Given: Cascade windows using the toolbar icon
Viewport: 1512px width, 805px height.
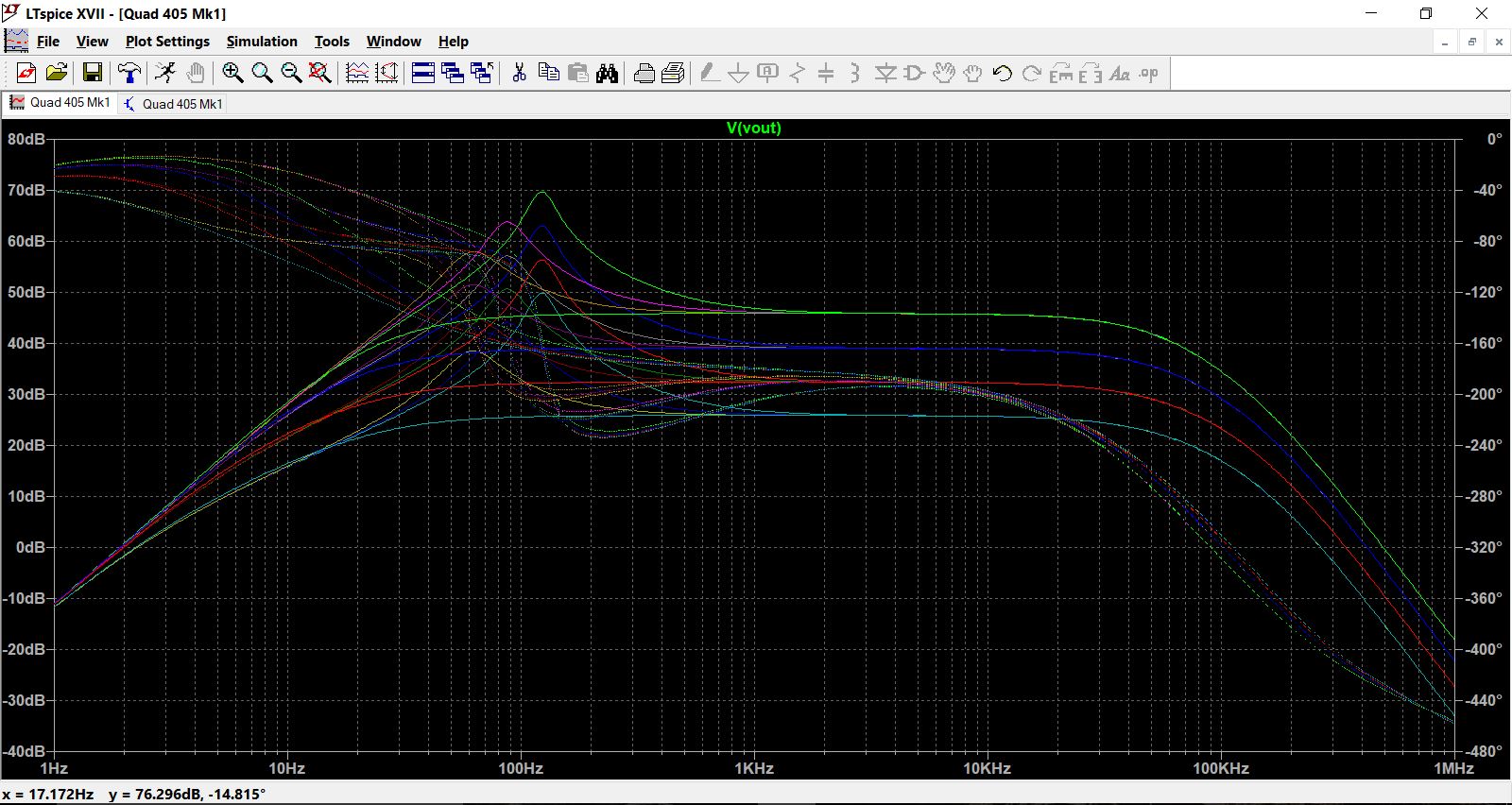Looking at the screenshot, I should [453, 73].
